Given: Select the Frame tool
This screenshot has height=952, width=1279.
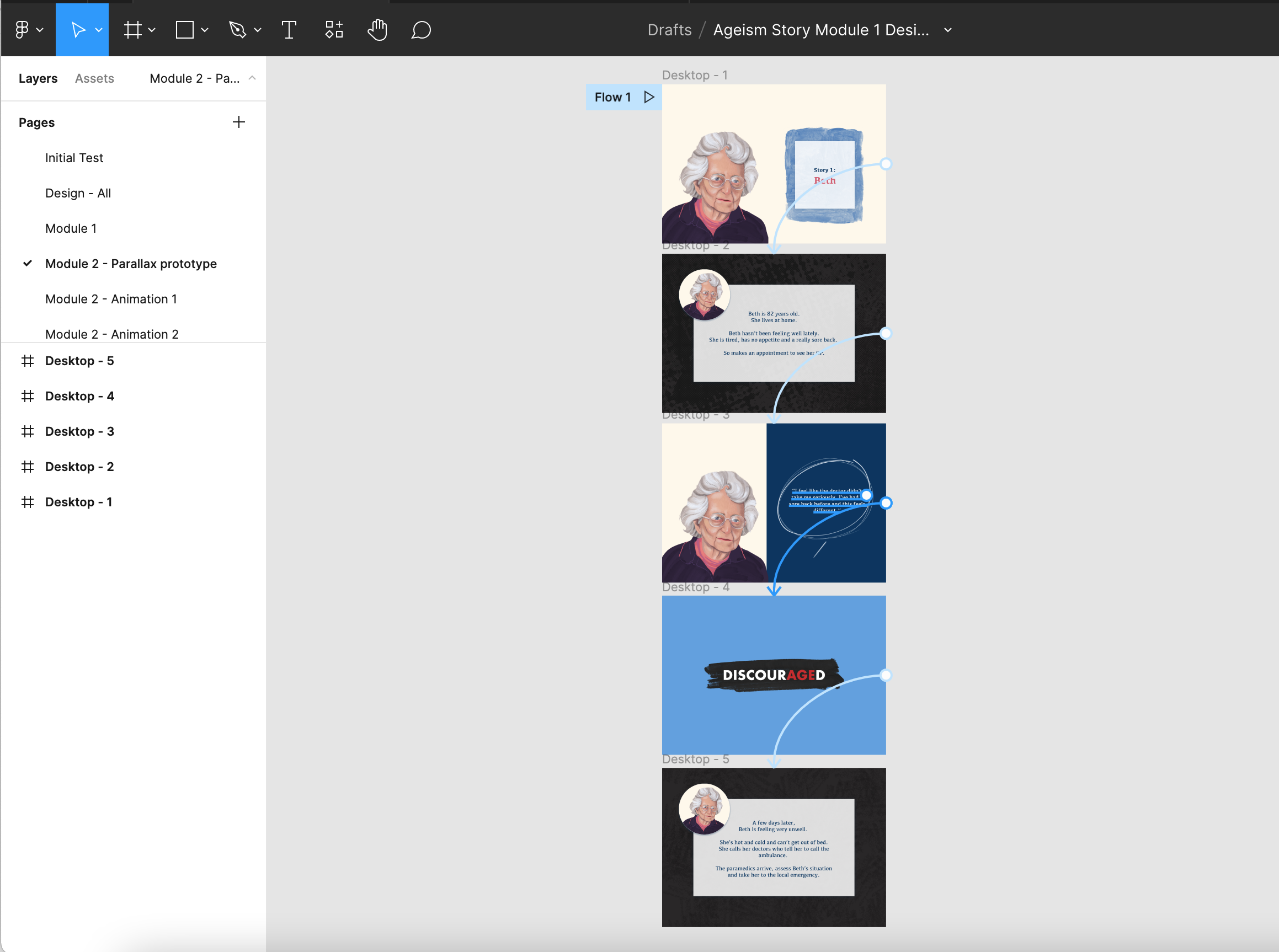Looking at the screenshot, I should tap(132, 30).
